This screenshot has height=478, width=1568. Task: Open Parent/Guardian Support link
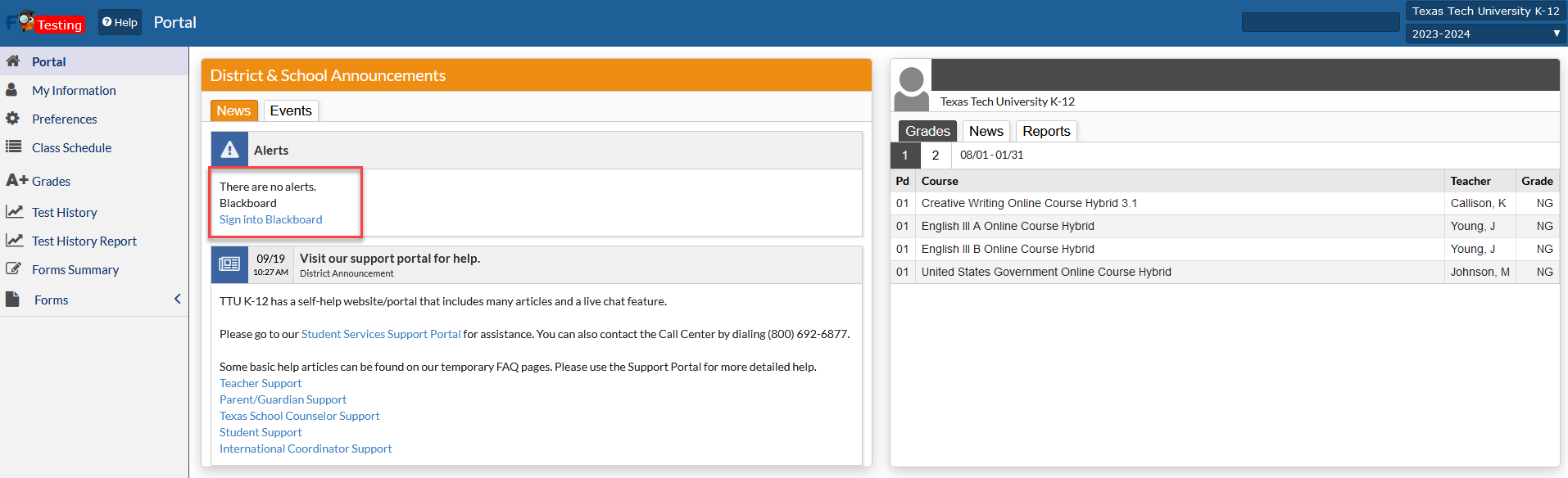point(283,399)
